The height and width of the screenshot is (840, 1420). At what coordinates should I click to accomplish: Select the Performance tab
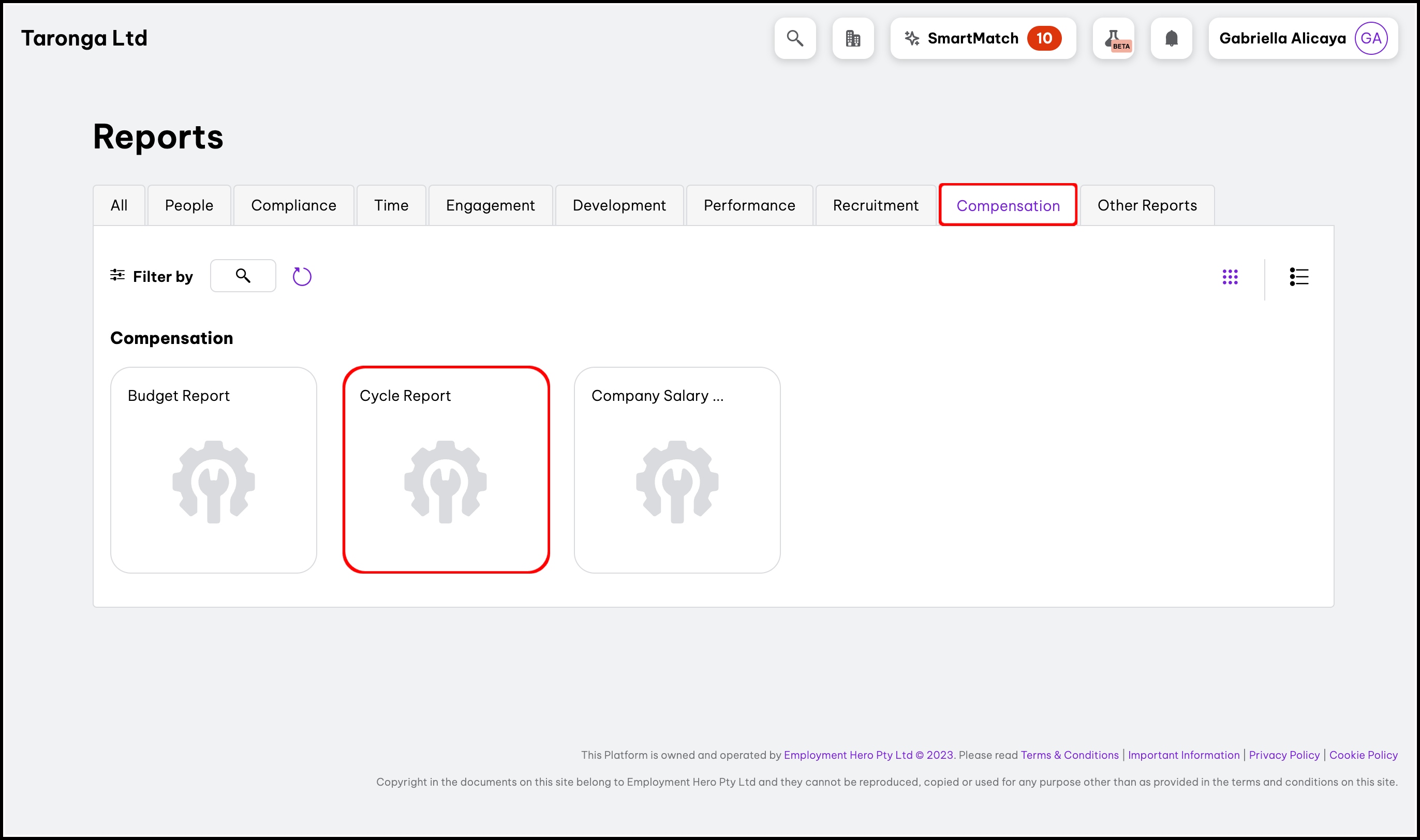point(749,205)
